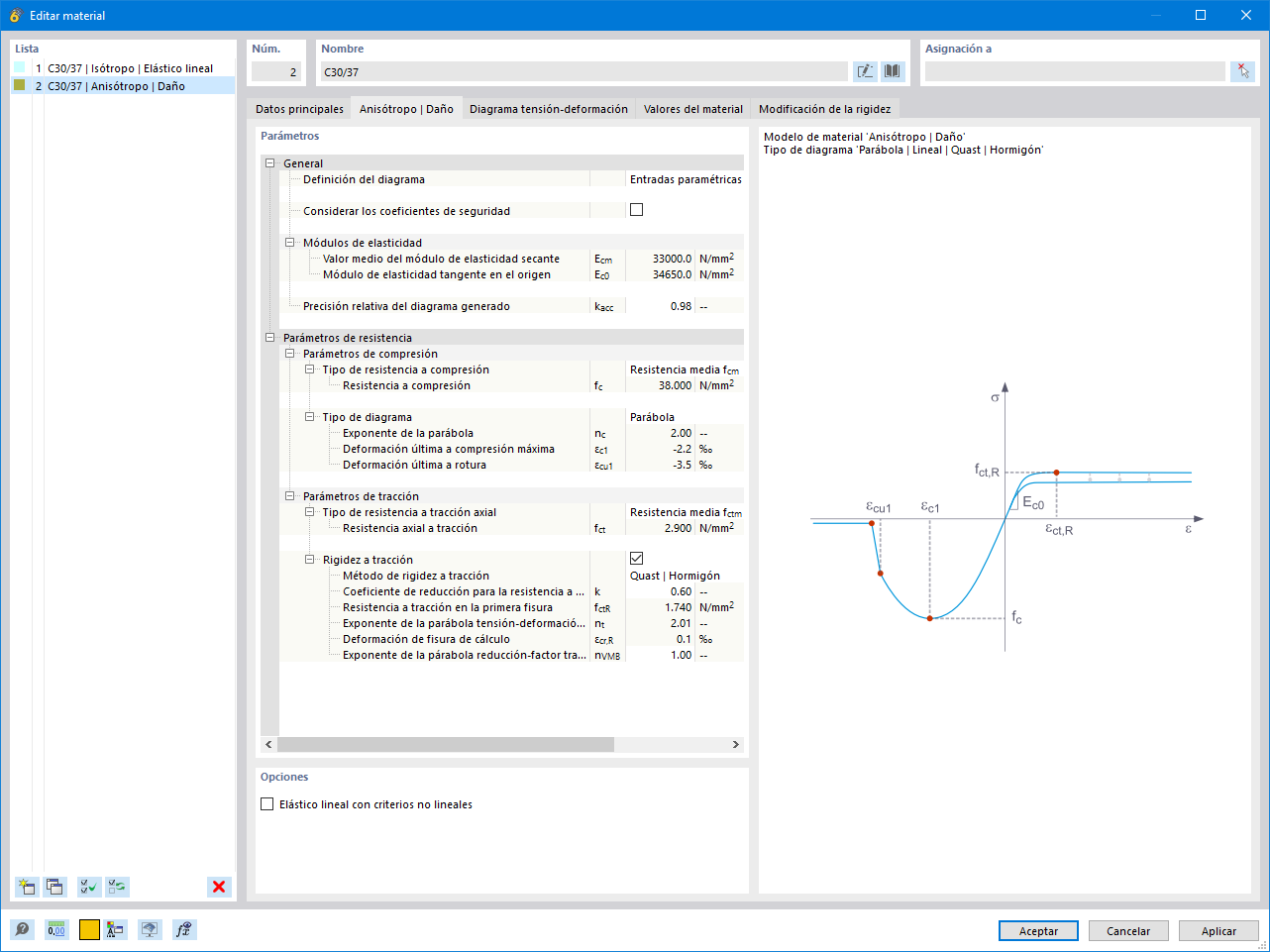Click the copy material windows icon
The height and width of the screenshot is (952, 1270).
pyautogui.click(x=54, y=887)
